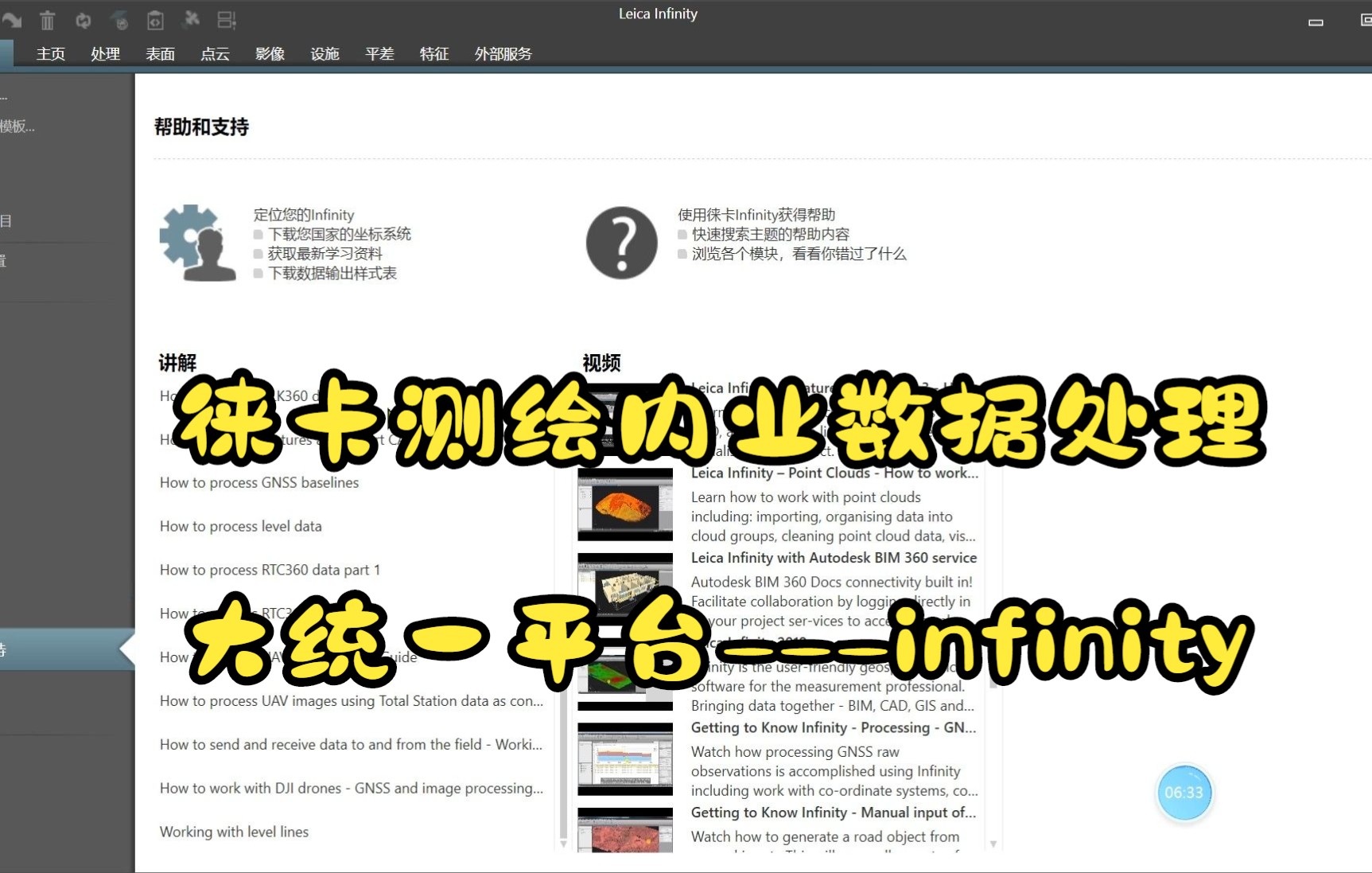Click GNSS Processing video thumbnail
1372x873 pixels.
pos(625,759)
